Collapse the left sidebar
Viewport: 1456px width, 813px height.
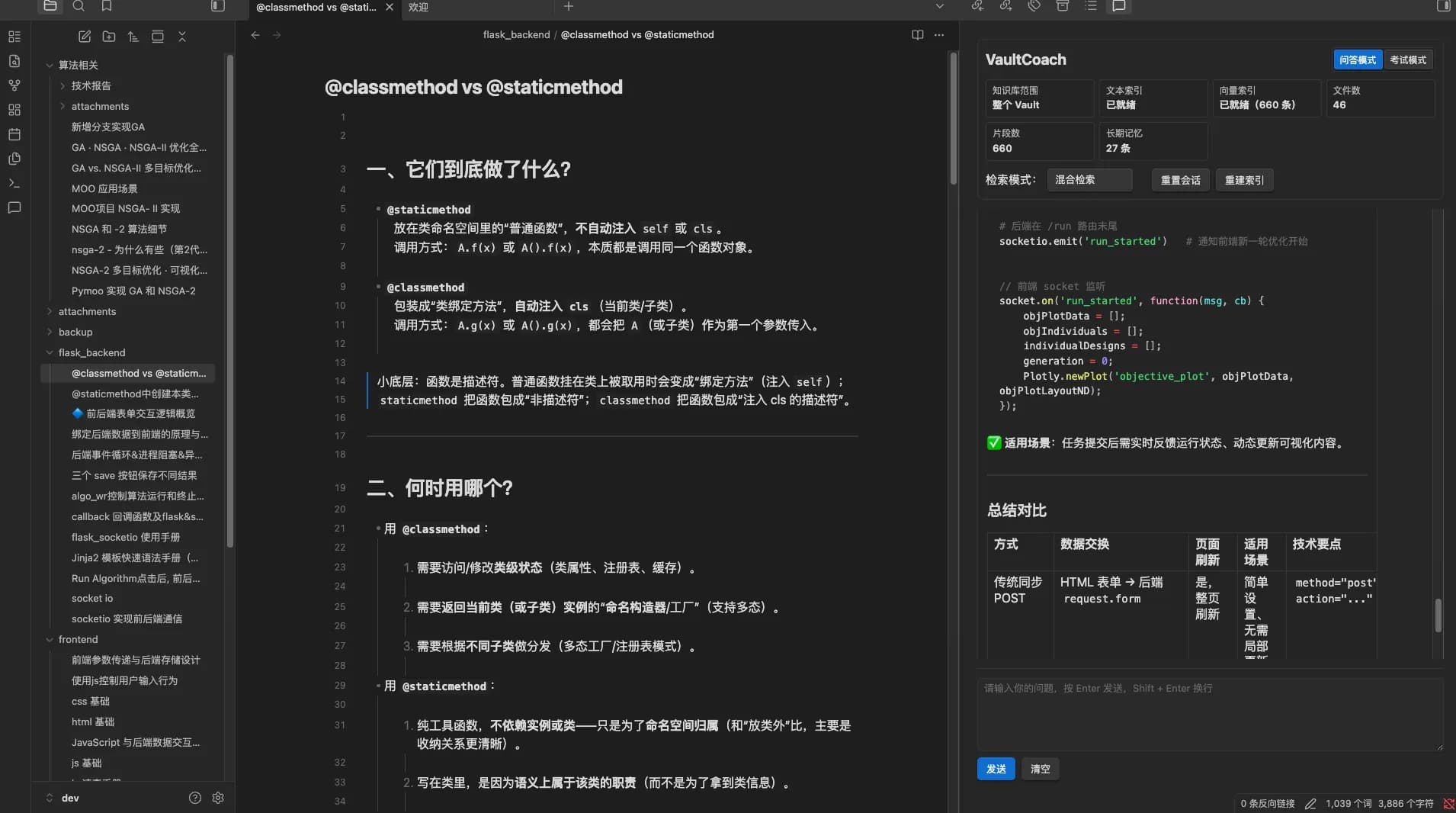click(217, 6)
